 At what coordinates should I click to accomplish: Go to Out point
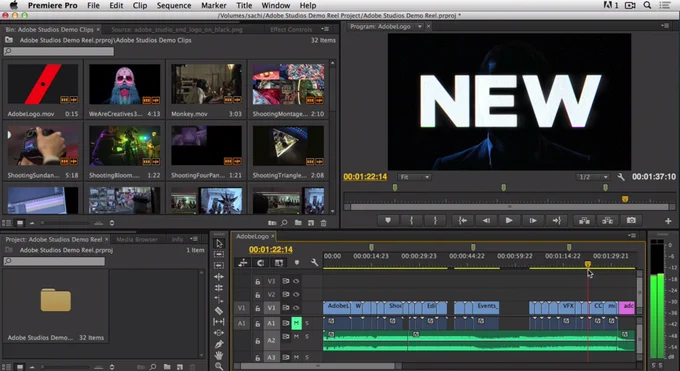tap(557, 220)
